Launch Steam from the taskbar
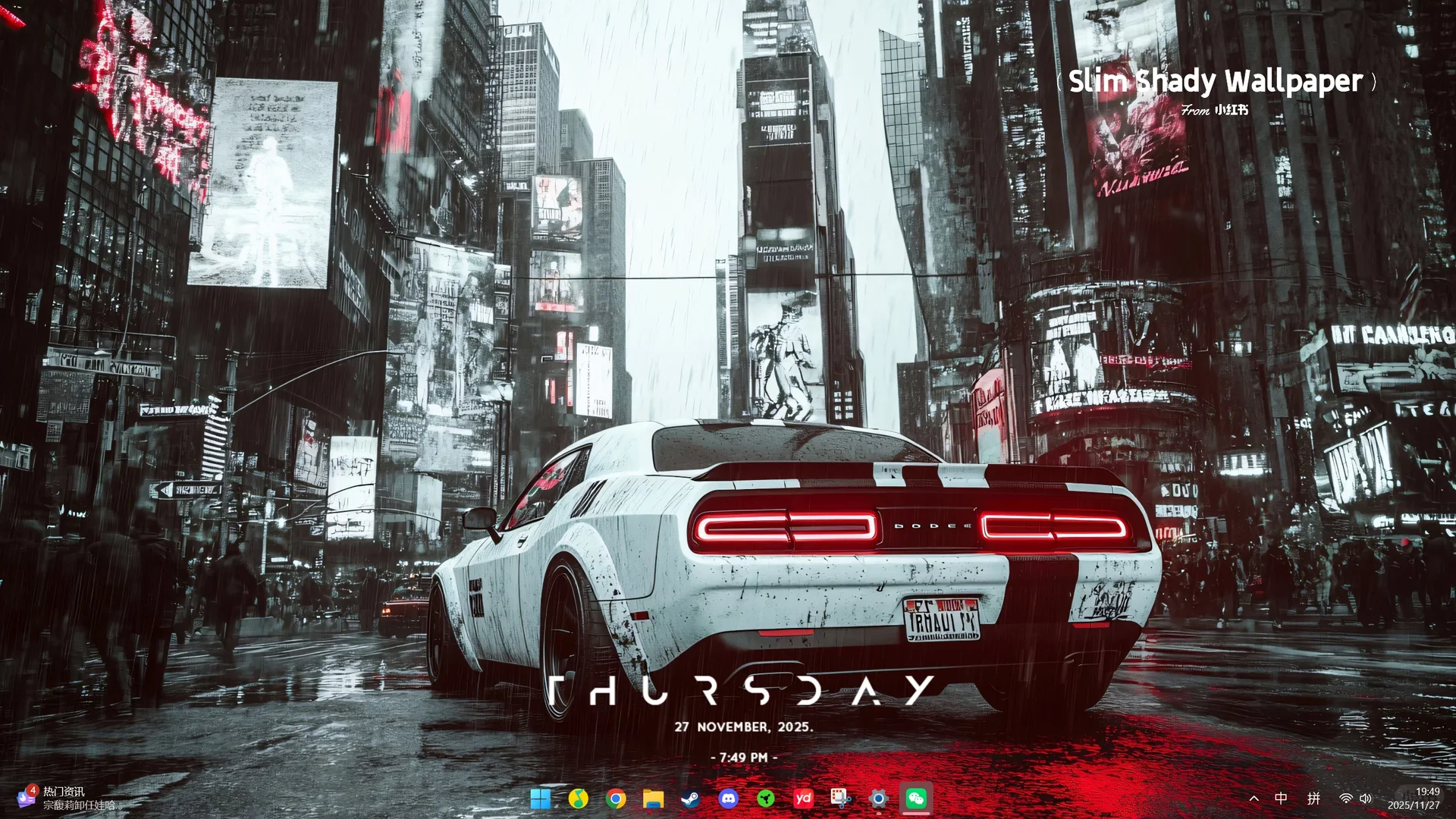The width and height of the screenshot is (1456, 819). point(690,799)
